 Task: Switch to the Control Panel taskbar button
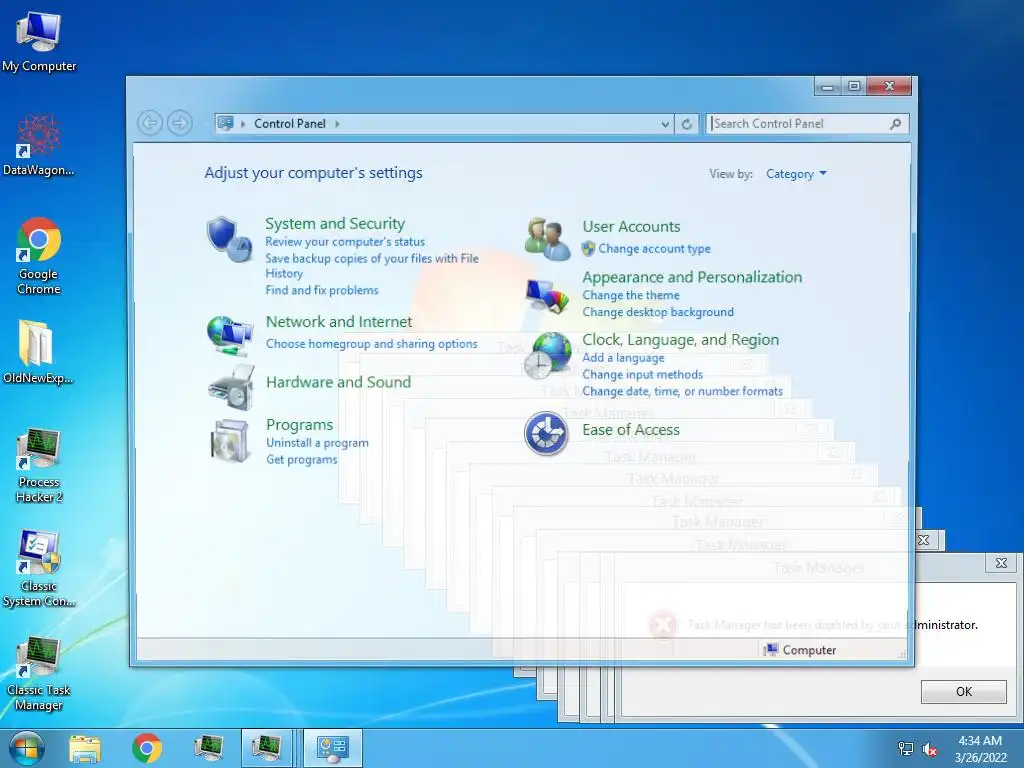tap(332, 748)
